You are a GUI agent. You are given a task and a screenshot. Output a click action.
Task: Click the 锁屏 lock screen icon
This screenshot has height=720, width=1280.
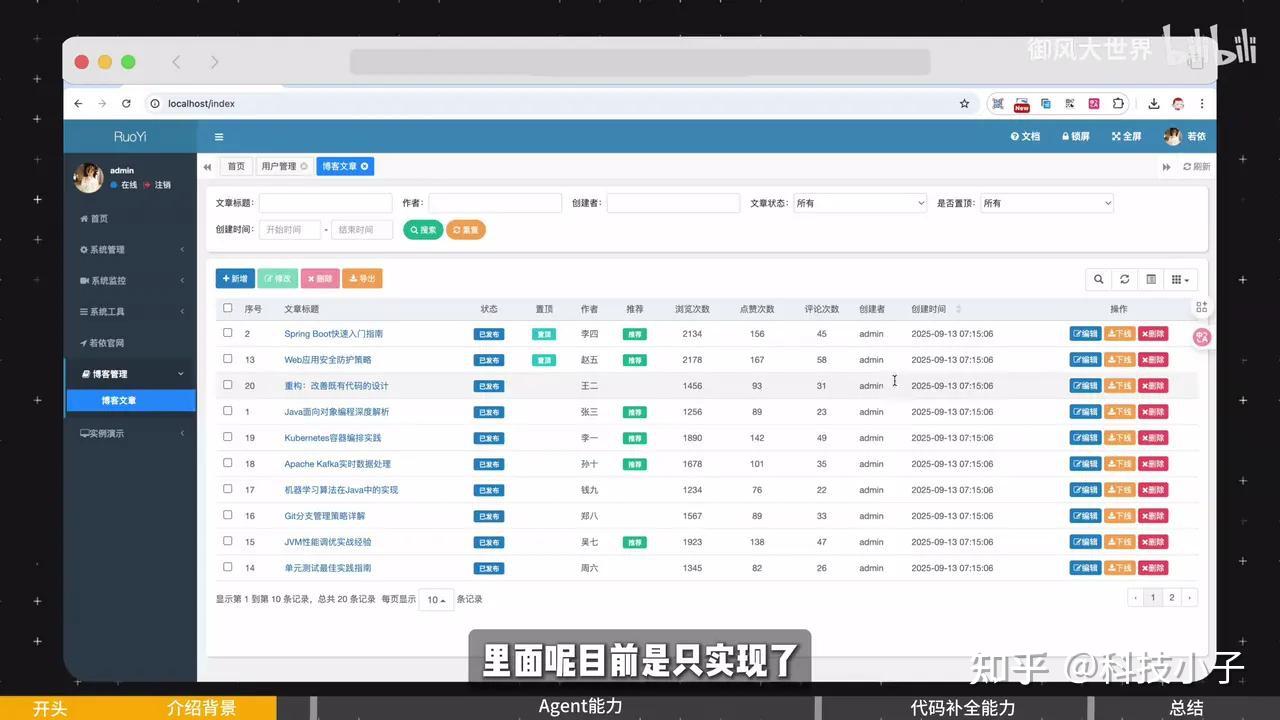coord(1073,136)
